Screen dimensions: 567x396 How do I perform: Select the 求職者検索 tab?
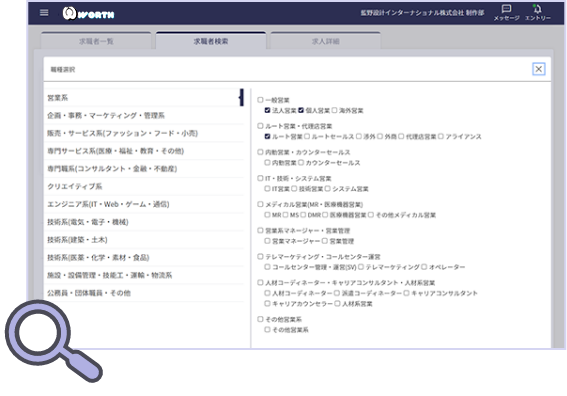pos(211,41)
